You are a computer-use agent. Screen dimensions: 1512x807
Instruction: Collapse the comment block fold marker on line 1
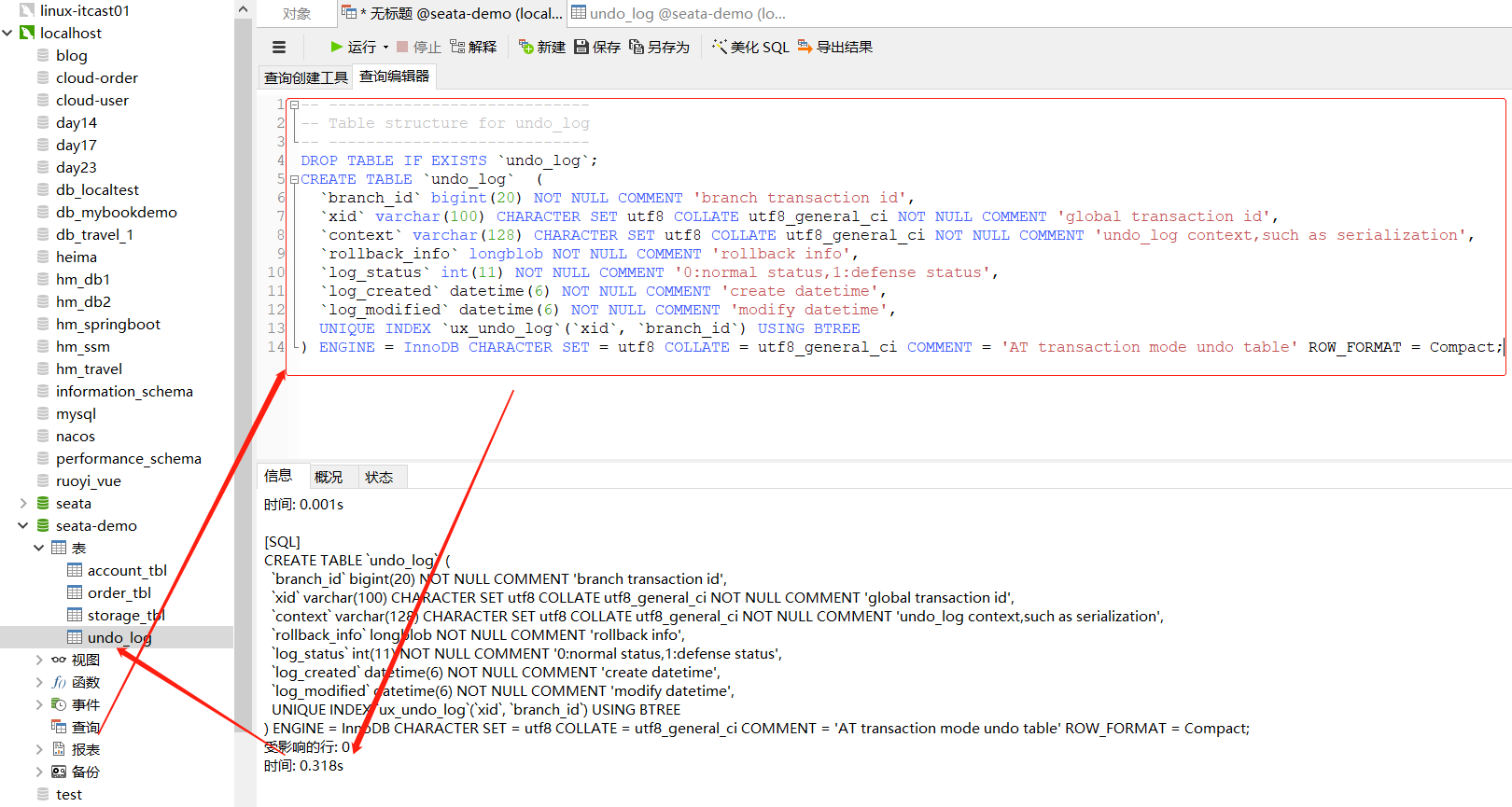294,104
